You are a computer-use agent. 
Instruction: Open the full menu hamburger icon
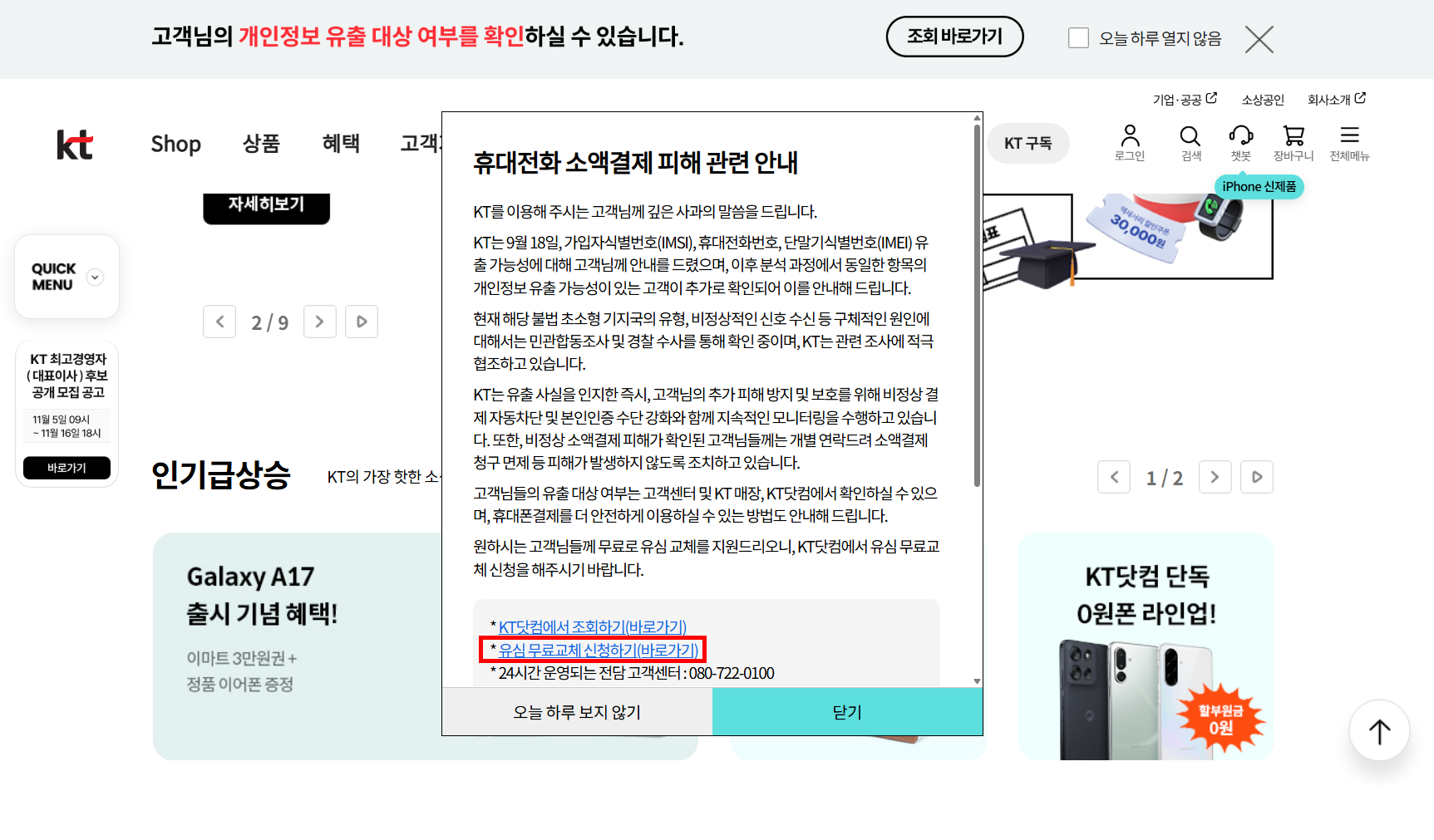click(x=1349, y=143)
